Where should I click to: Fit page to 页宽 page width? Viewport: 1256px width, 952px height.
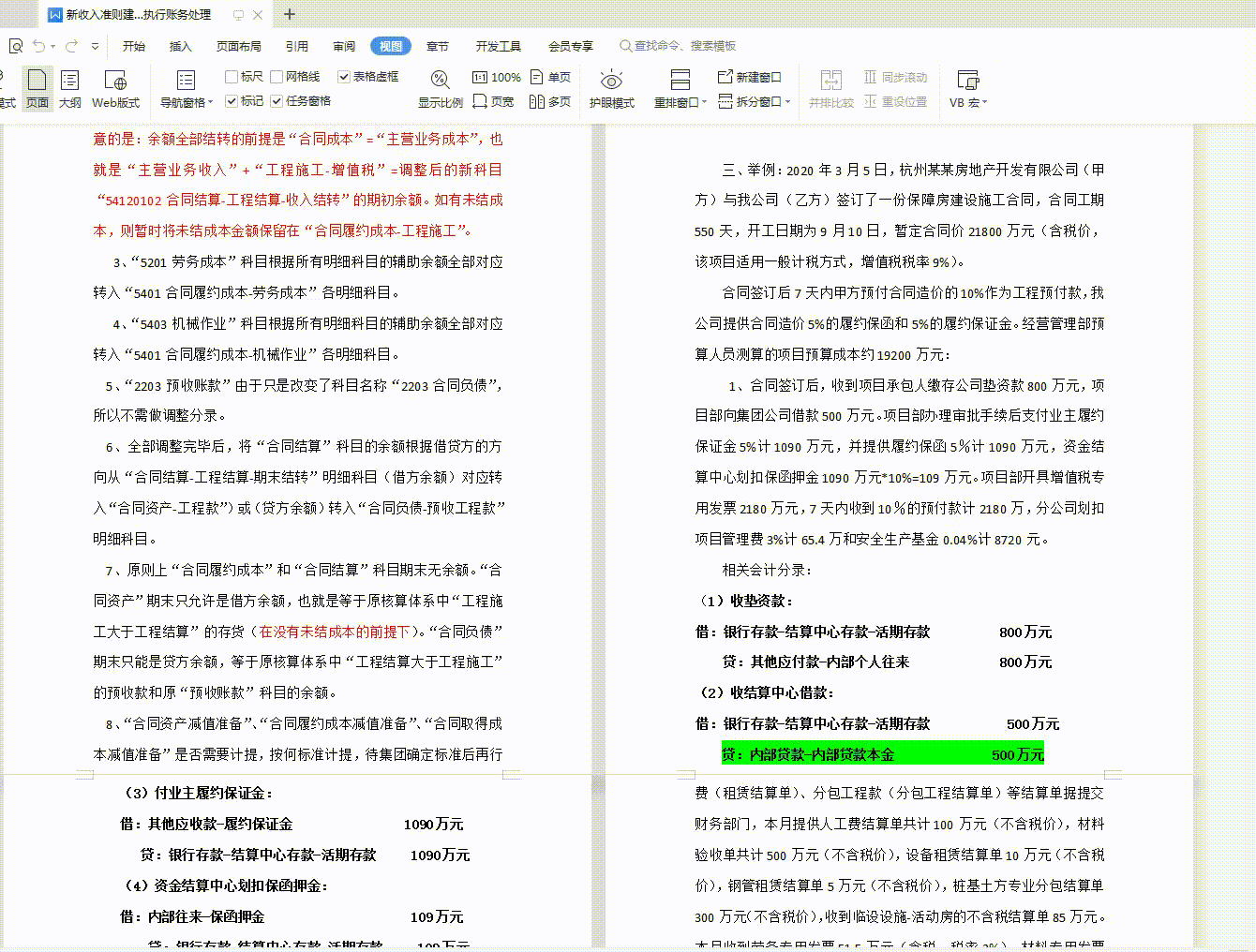coord(496,102)
